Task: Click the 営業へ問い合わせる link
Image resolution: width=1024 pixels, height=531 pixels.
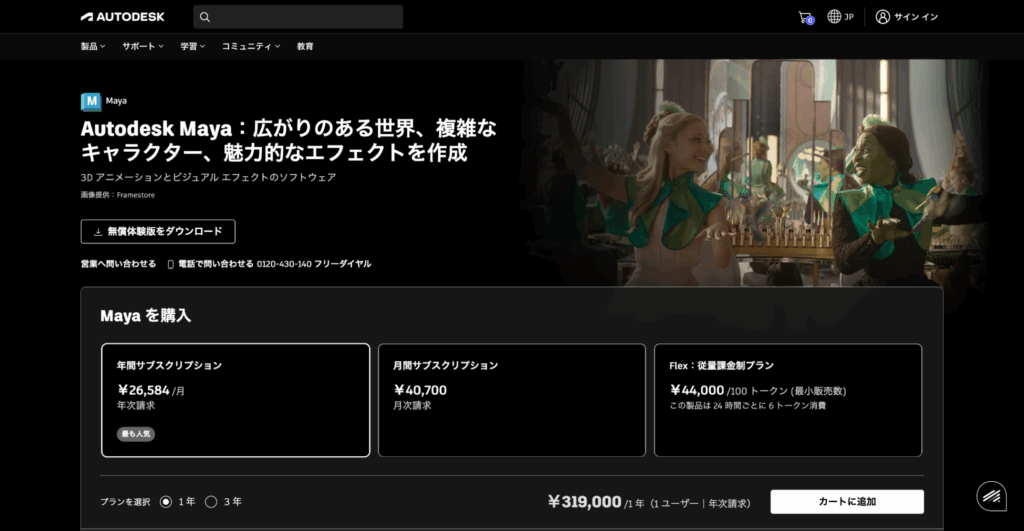Action: [x=118, y=264]
